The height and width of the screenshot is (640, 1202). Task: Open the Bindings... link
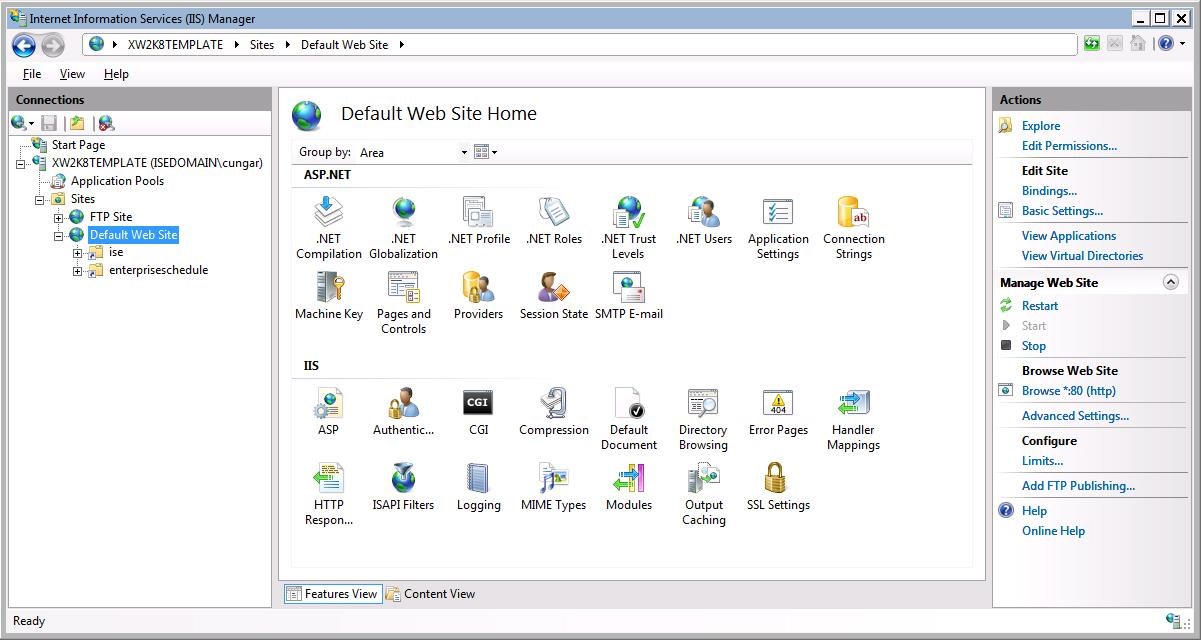1049,191
